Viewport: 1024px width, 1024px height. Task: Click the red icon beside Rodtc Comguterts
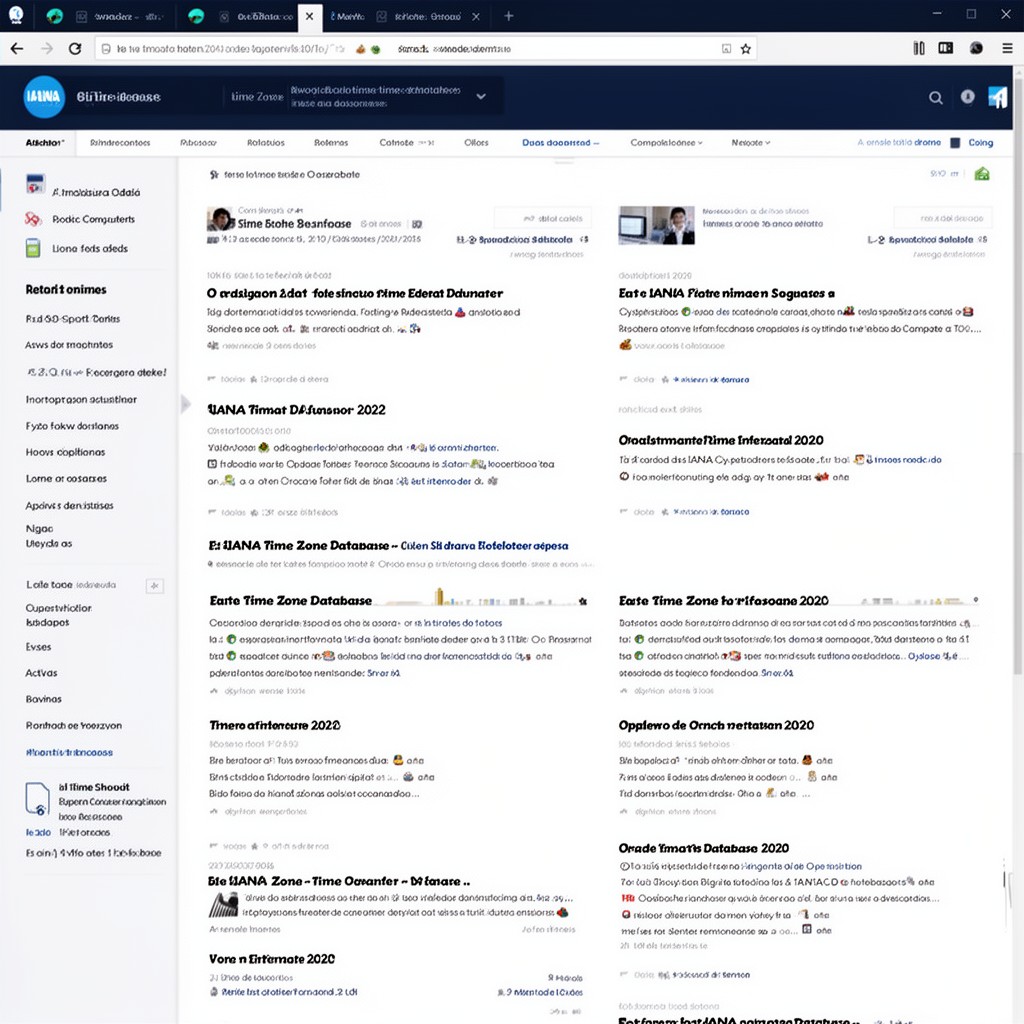(33, 219)
